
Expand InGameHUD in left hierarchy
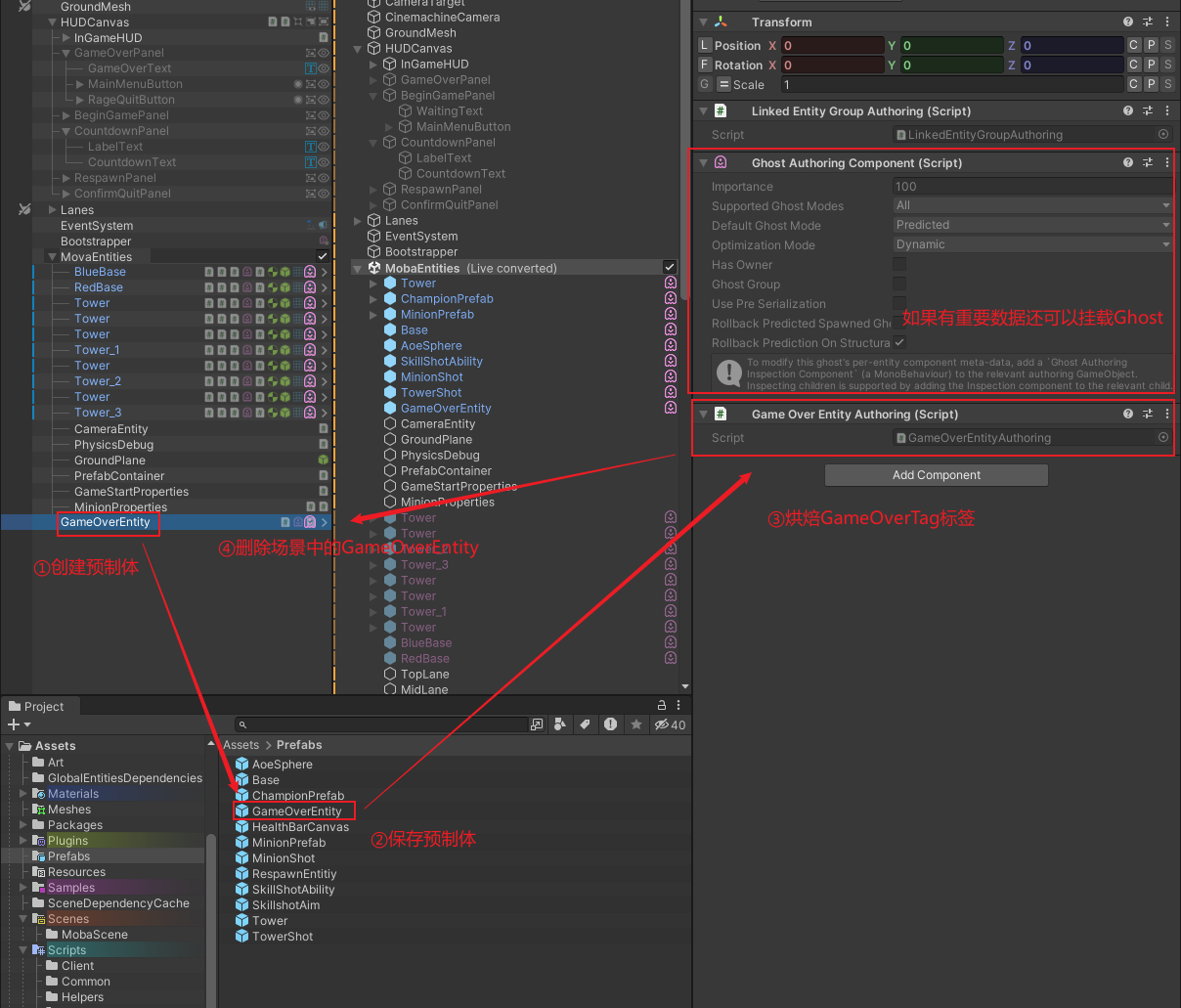coord(66,38)
